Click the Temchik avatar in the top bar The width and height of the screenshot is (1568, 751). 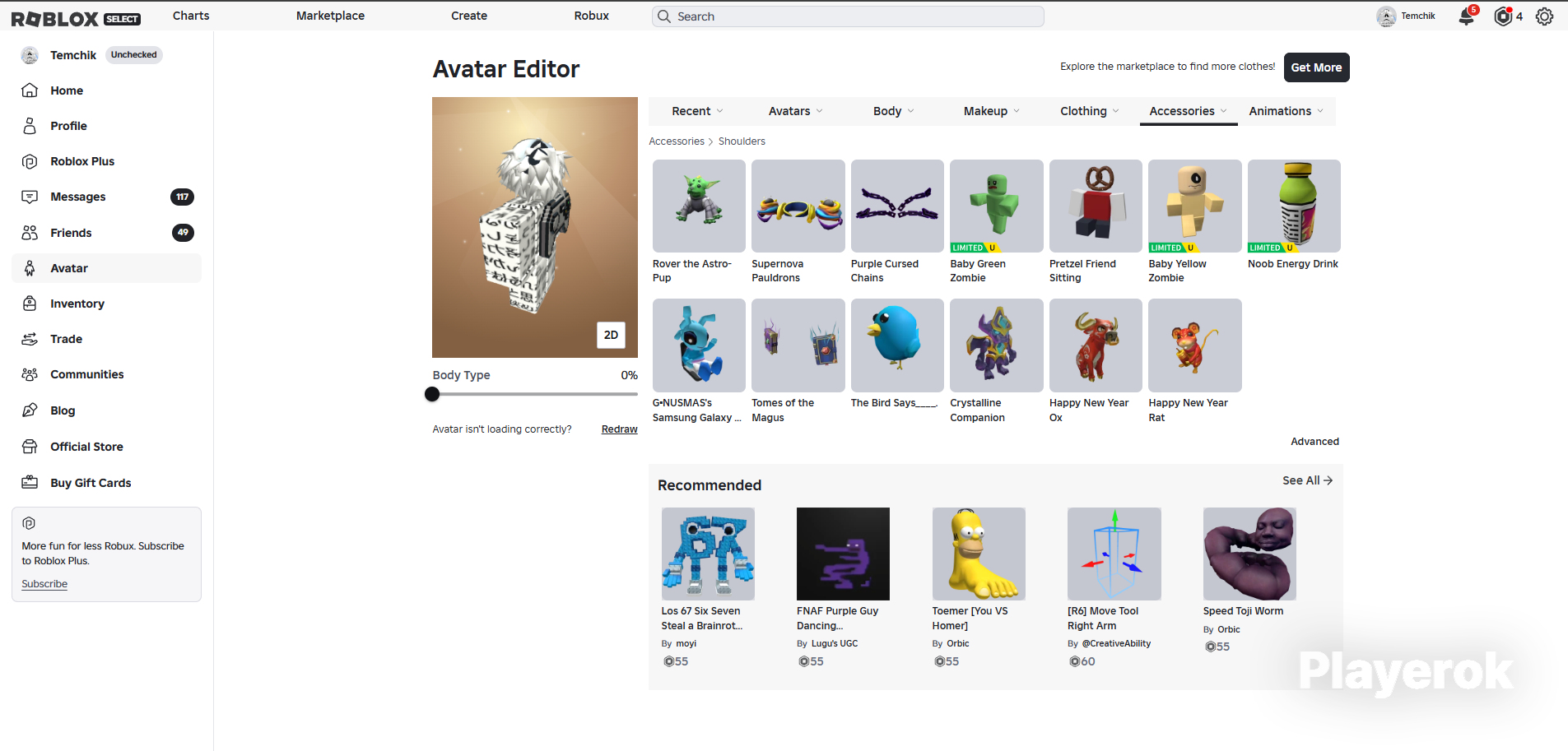(1386, 16)
